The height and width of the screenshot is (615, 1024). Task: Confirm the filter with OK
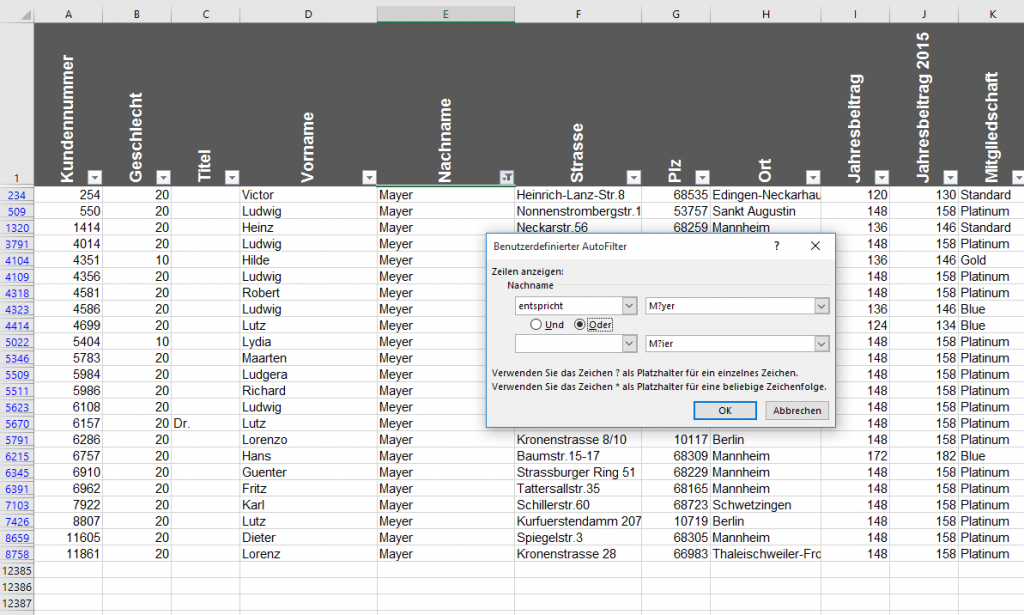coord(726,411)
